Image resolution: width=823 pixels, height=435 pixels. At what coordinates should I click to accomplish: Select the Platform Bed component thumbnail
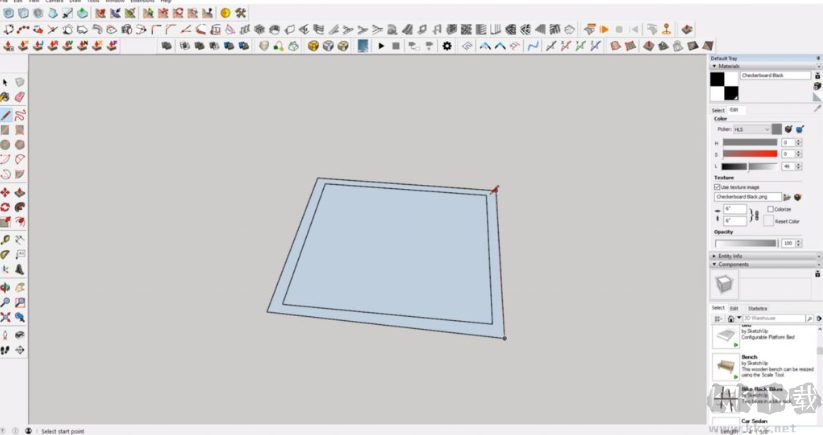[x=726, y=336]
